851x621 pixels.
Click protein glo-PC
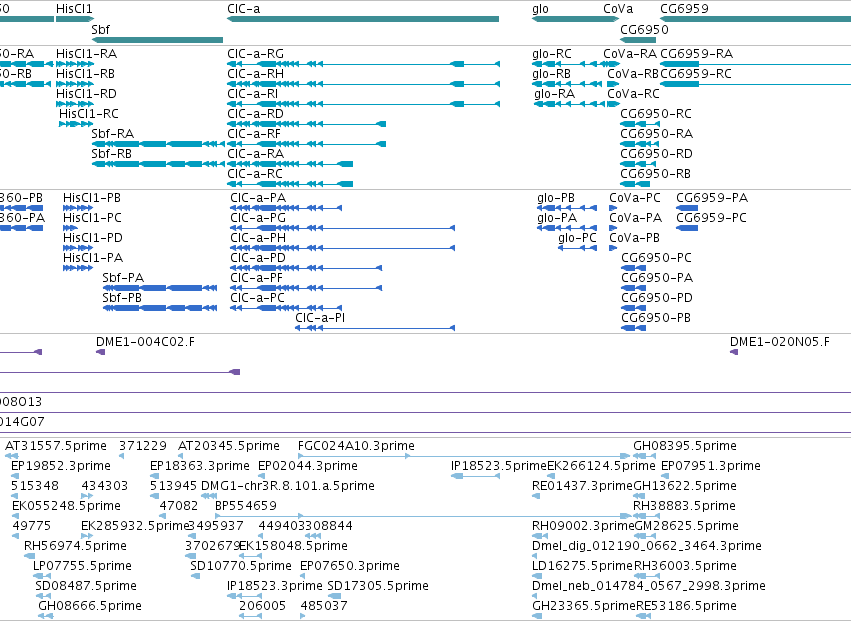tap(578, 248)
